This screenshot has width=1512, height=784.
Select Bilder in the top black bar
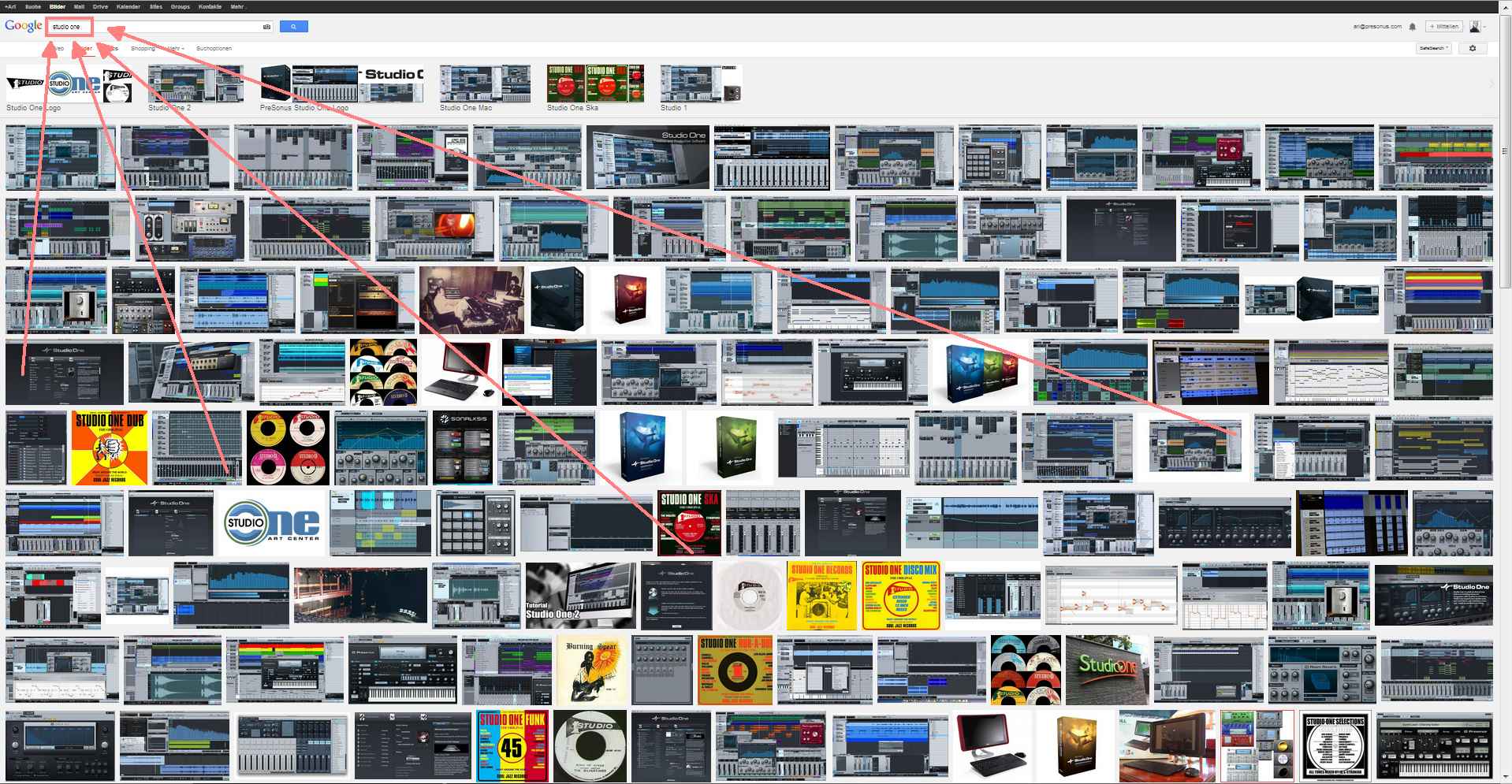(58, 6)
